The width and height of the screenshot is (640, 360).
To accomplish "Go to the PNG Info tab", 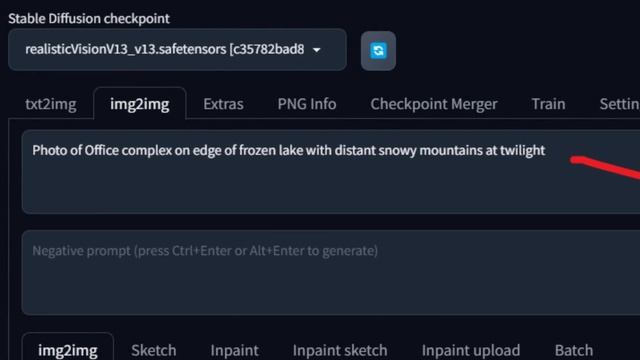I will [x=307, y=104].
